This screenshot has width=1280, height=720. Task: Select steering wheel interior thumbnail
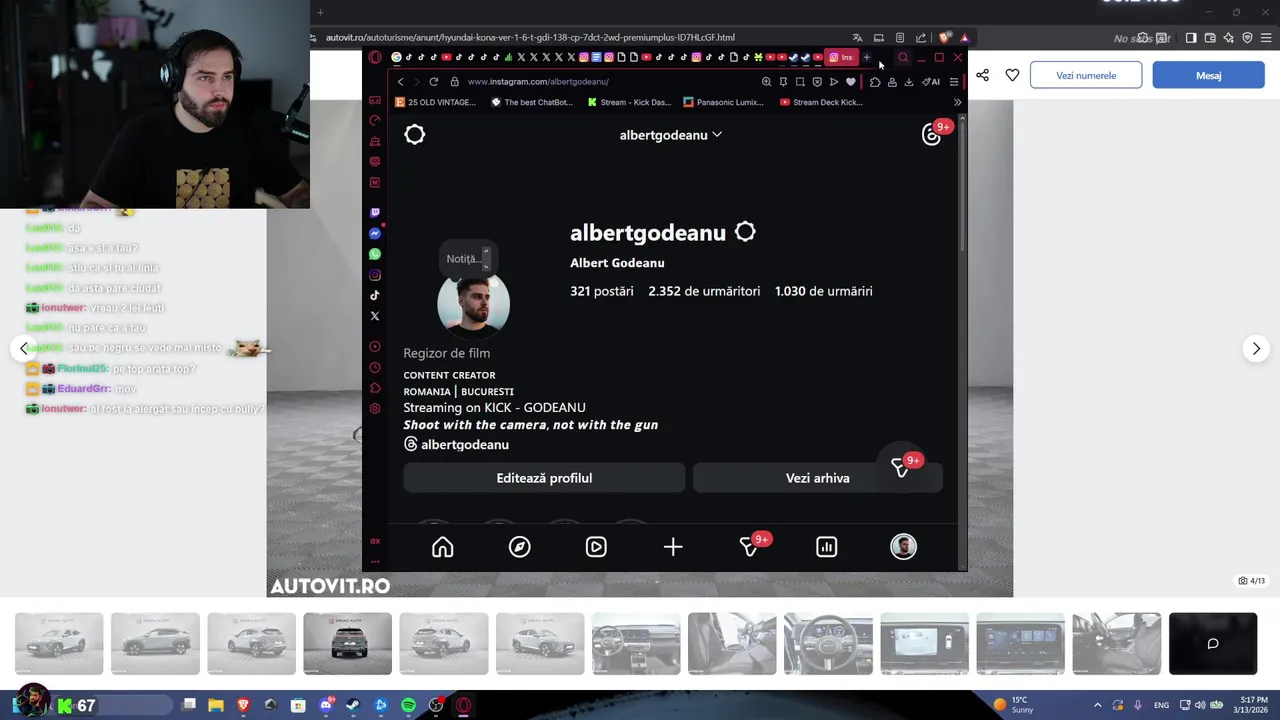click(x=828, y=644)
